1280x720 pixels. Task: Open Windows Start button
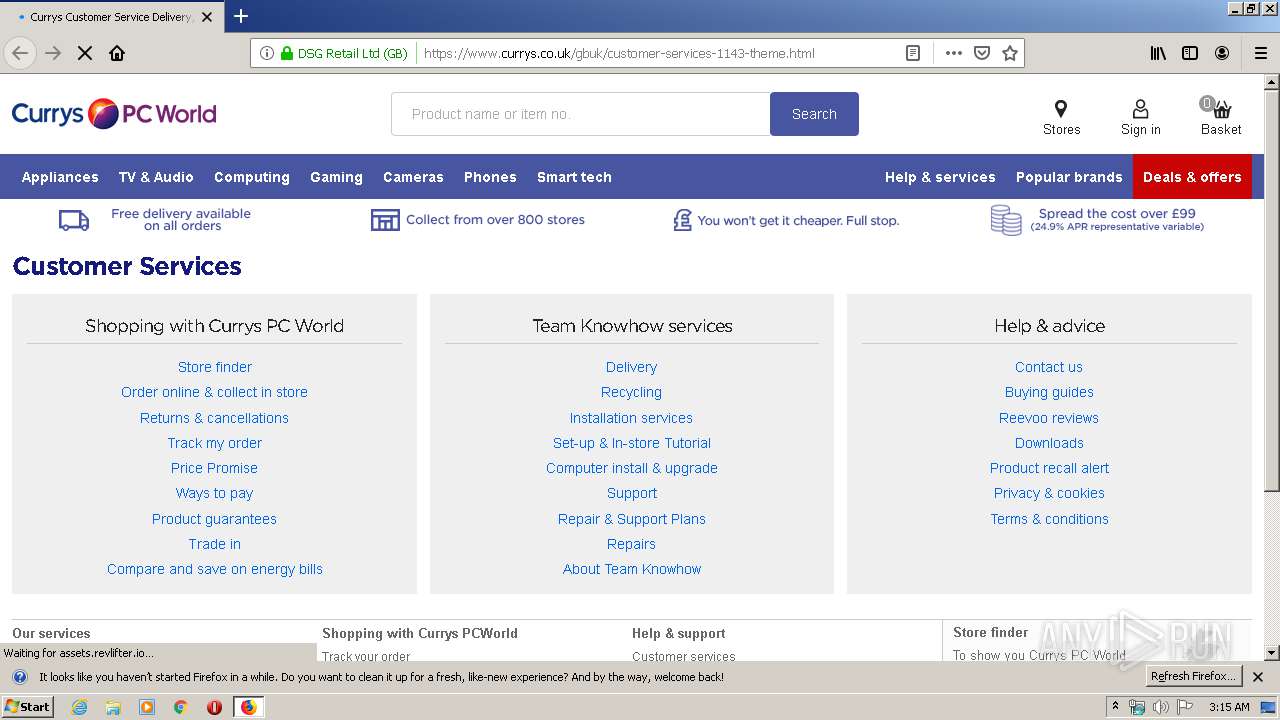pyautogui.click(x=27, y=706)
